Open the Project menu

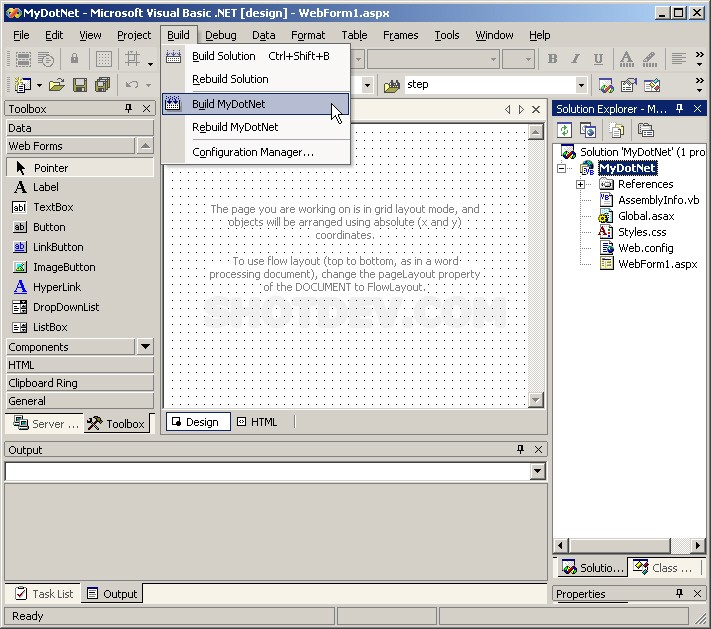click(x=134, y=35)
